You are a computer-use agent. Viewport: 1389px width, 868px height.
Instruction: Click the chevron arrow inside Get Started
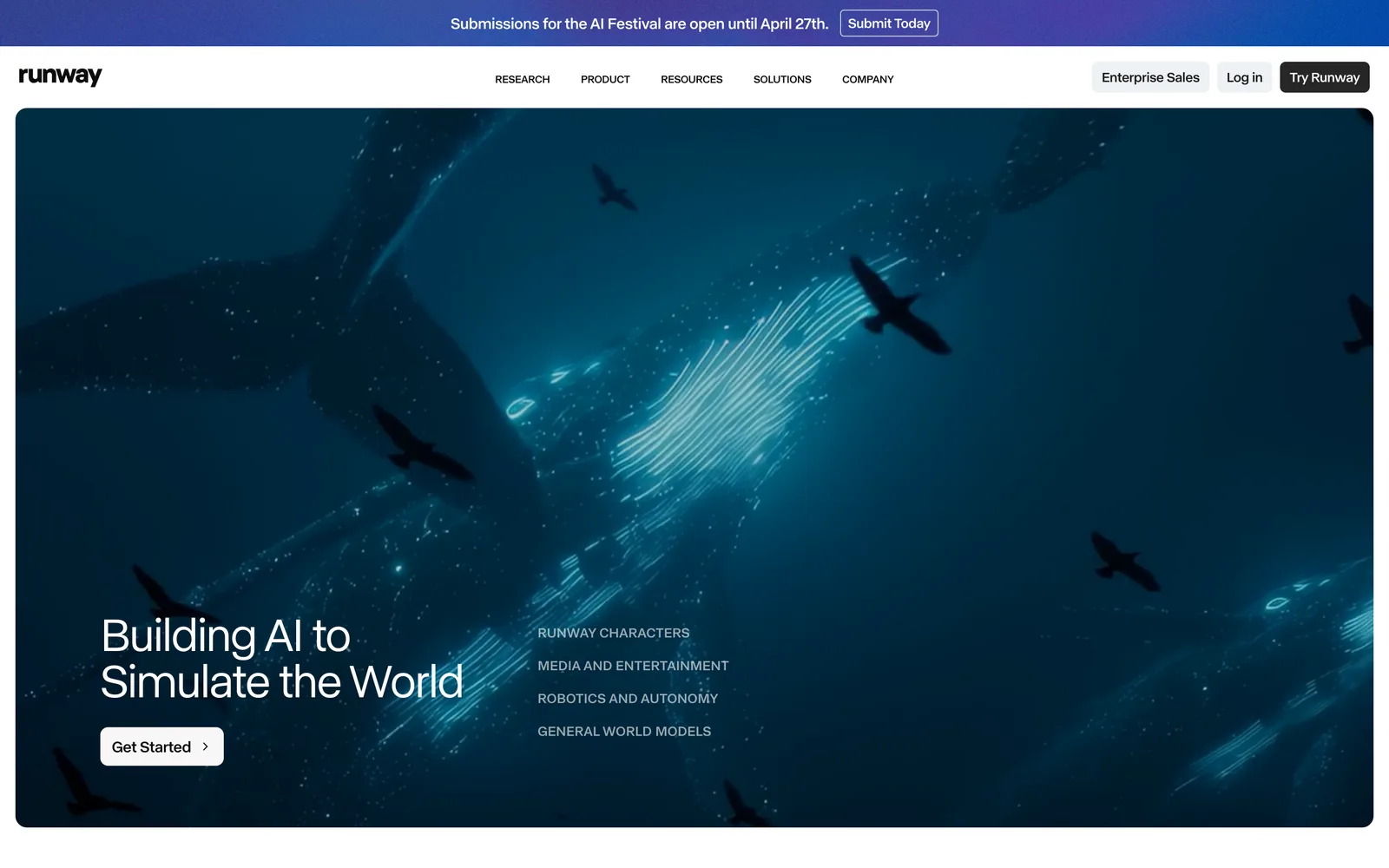(x=205, y=746)
